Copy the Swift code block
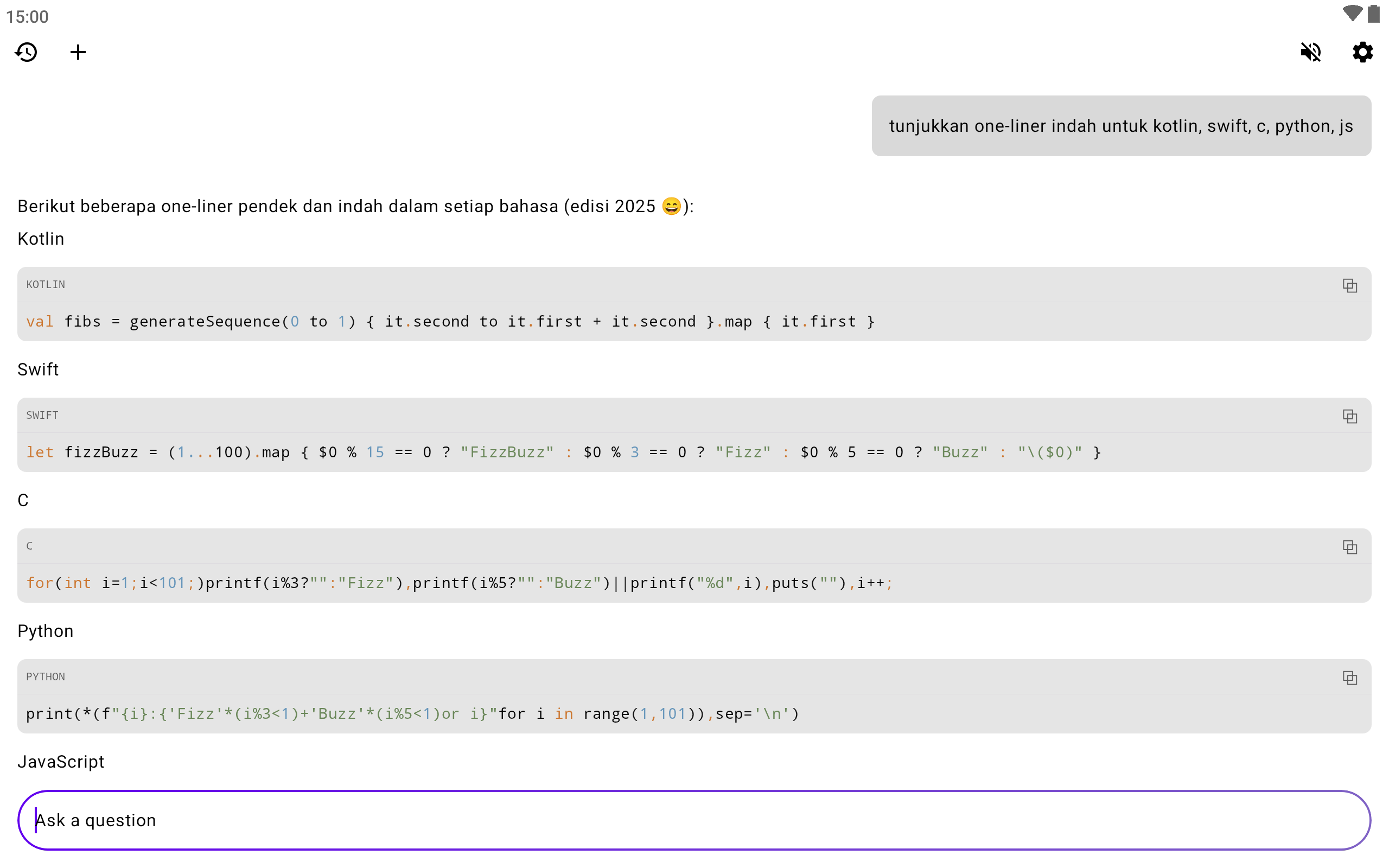1389x868 pixels. point(1349,416)
